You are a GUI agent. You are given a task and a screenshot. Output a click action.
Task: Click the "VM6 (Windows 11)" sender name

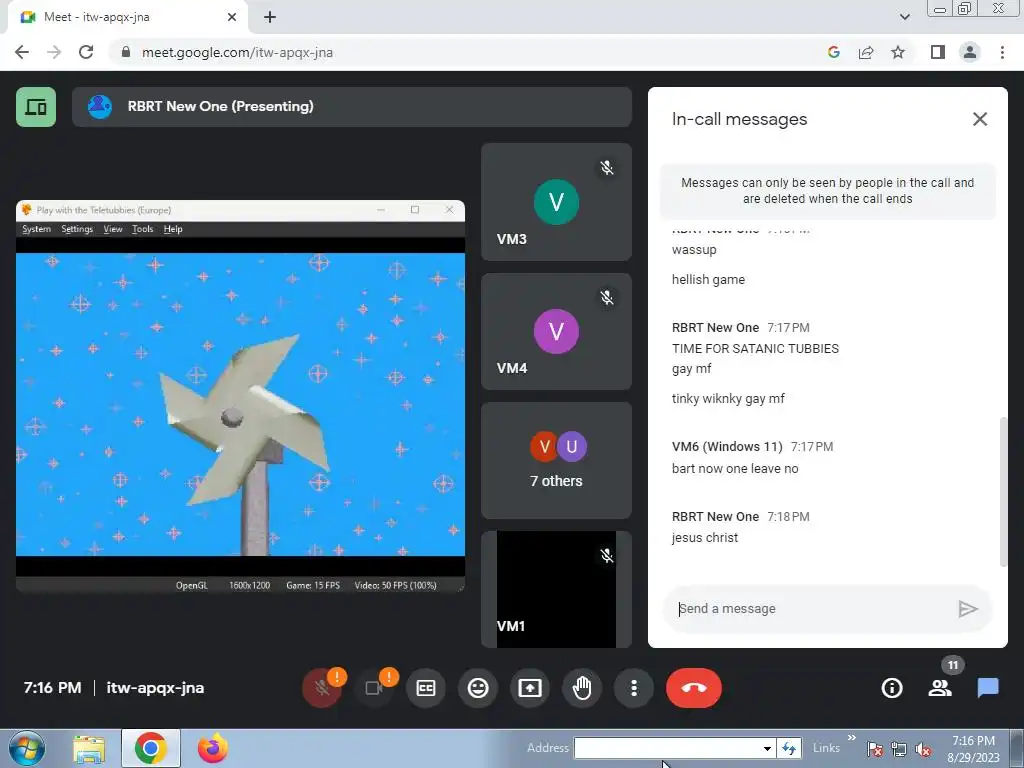tap(727, 447)
